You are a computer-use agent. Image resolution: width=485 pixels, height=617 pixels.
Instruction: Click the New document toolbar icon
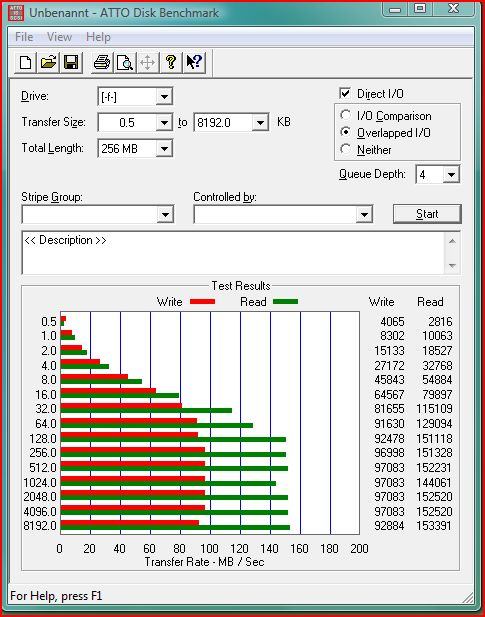pyautogui.click(x=26, y=62)
